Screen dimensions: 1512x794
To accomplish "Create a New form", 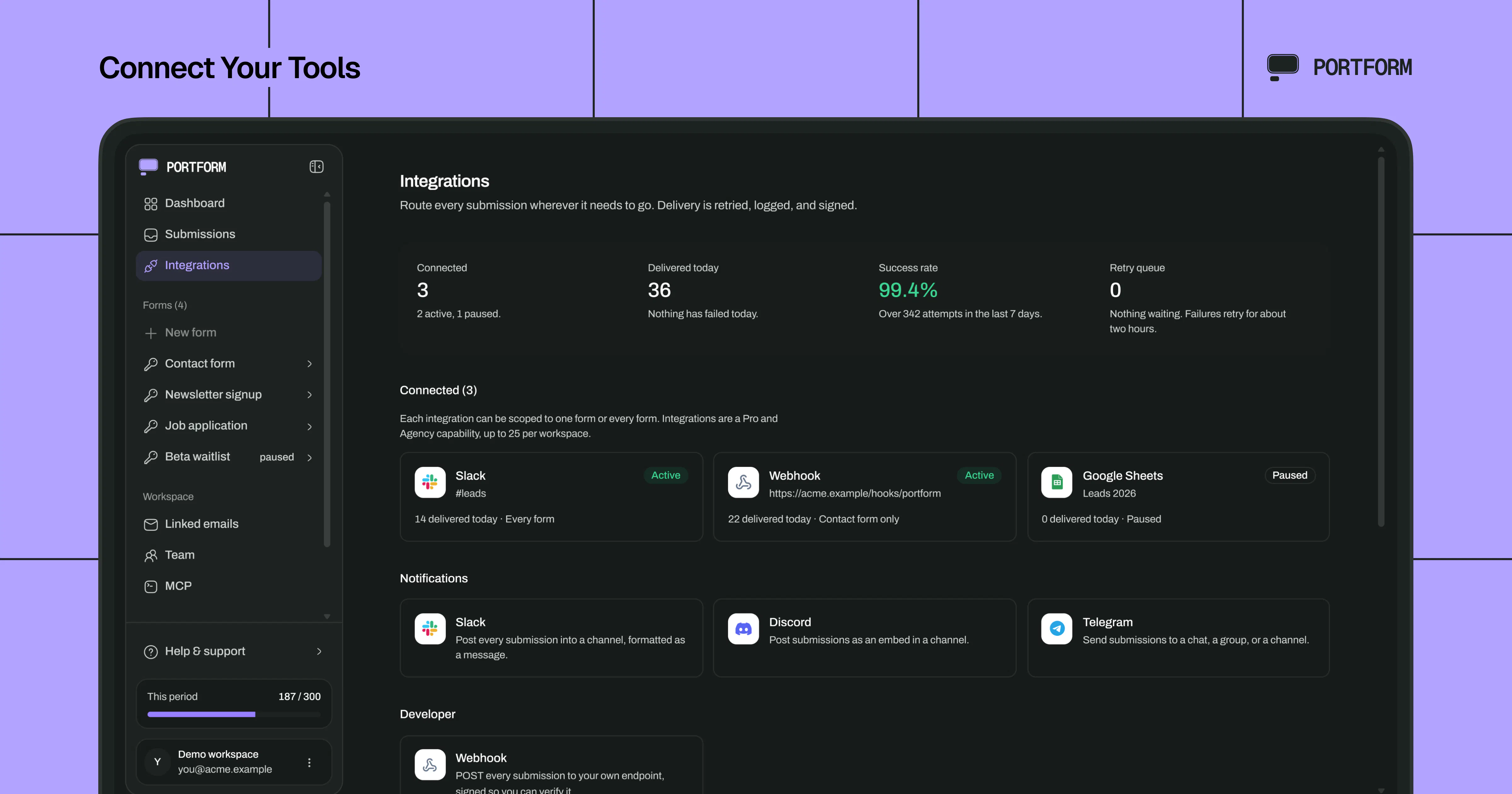I will point(228,333).
